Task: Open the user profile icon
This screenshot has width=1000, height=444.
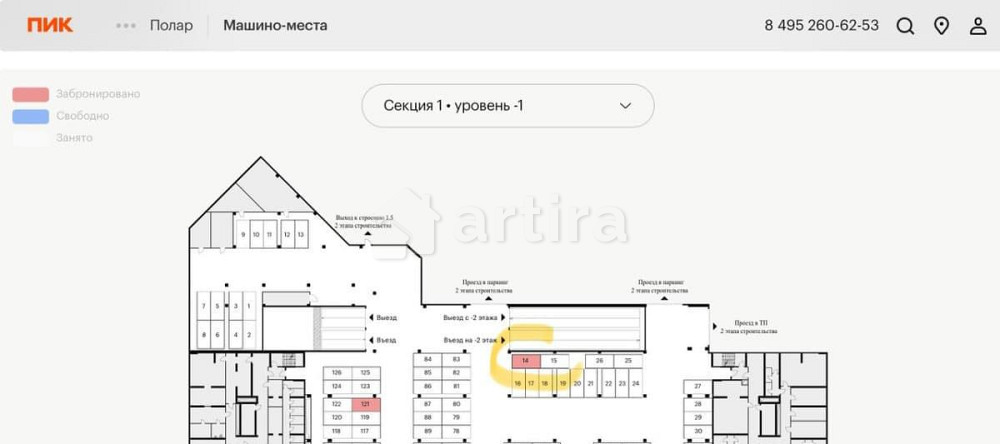Action: (978, 26)
